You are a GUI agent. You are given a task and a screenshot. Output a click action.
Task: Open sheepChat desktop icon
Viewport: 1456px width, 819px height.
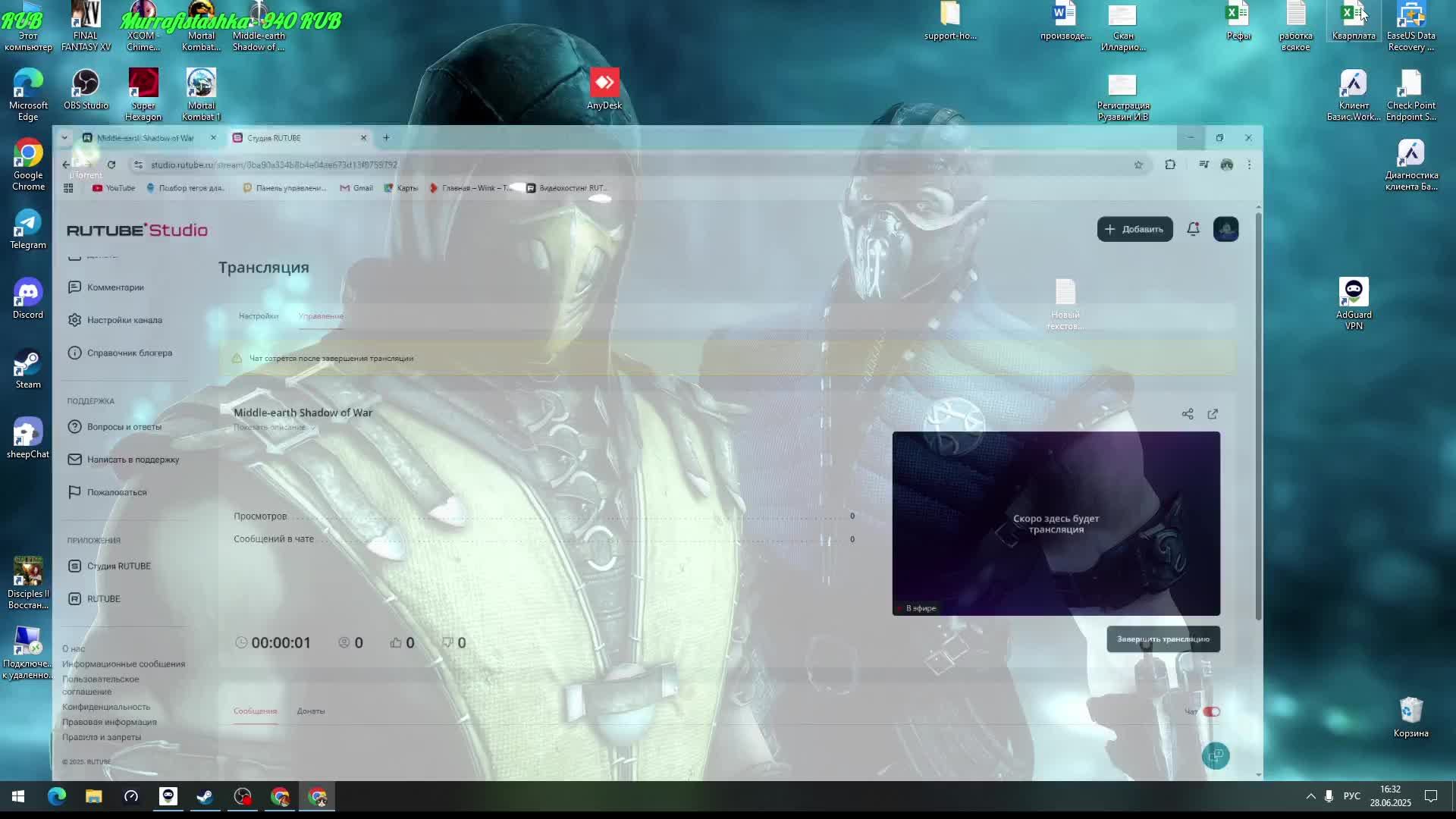click(x=28, y=438)
